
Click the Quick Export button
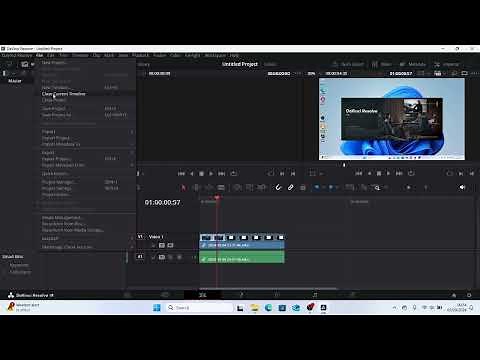348,64
